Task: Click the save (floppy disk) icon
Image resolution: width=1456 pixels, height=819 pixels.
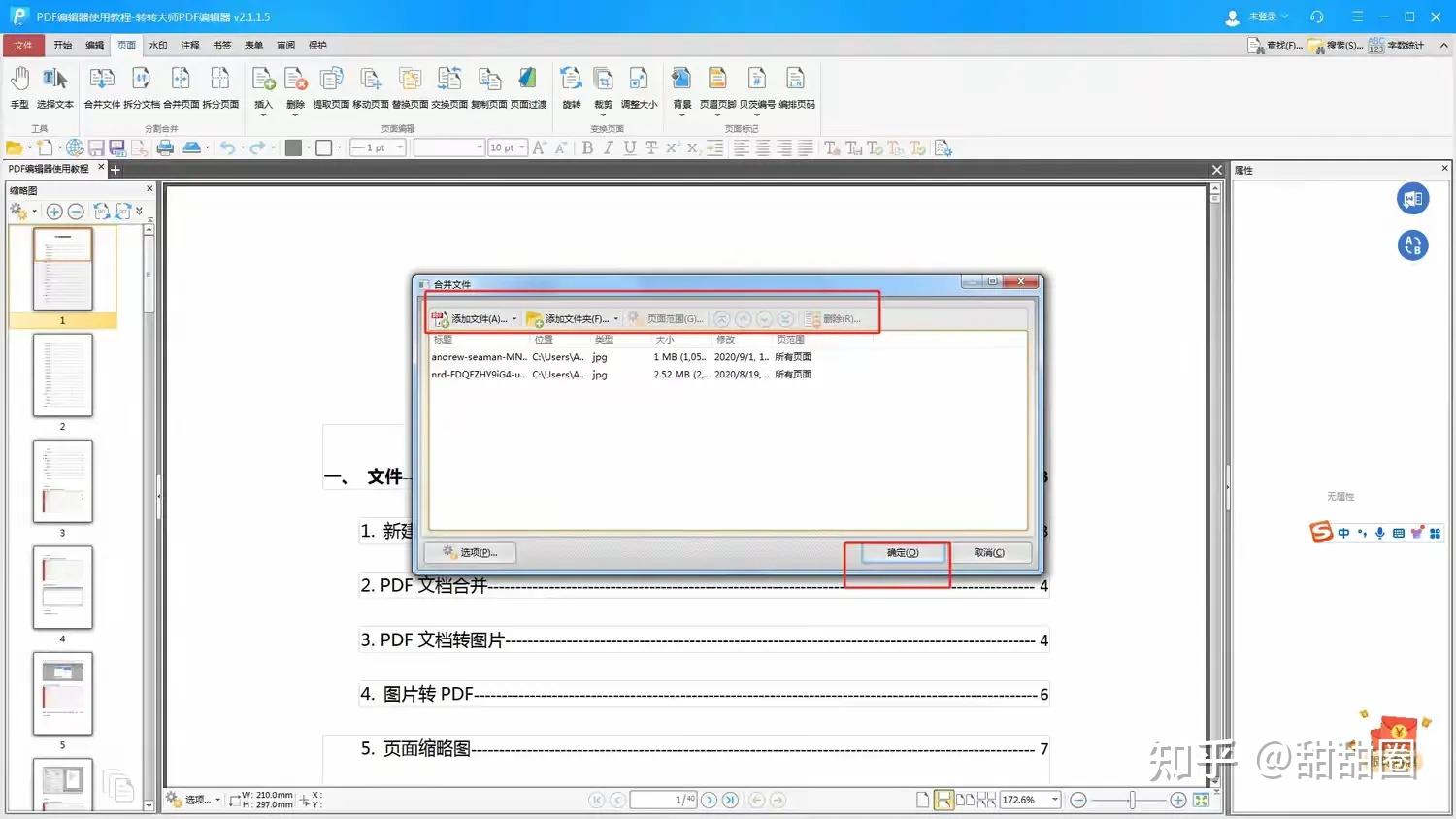Action: point(96,147)
